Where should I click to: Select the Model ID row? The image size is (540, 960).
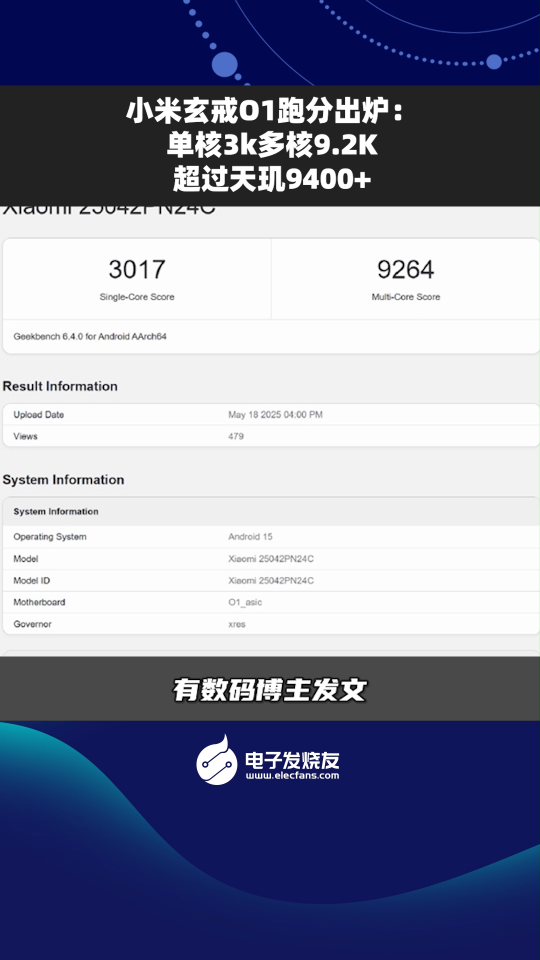[271, 580]
